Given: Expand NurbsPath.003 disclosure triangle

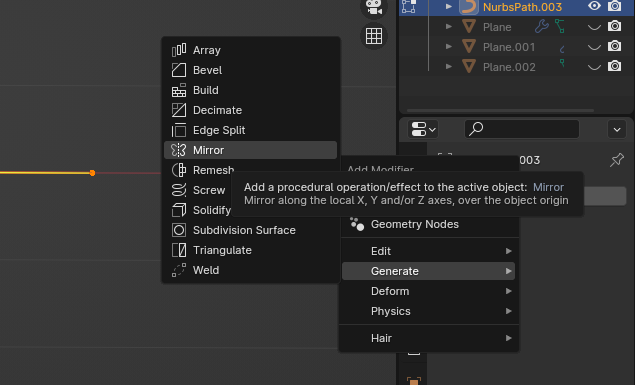Looking at the screenshot, I should tap(448, 6).
